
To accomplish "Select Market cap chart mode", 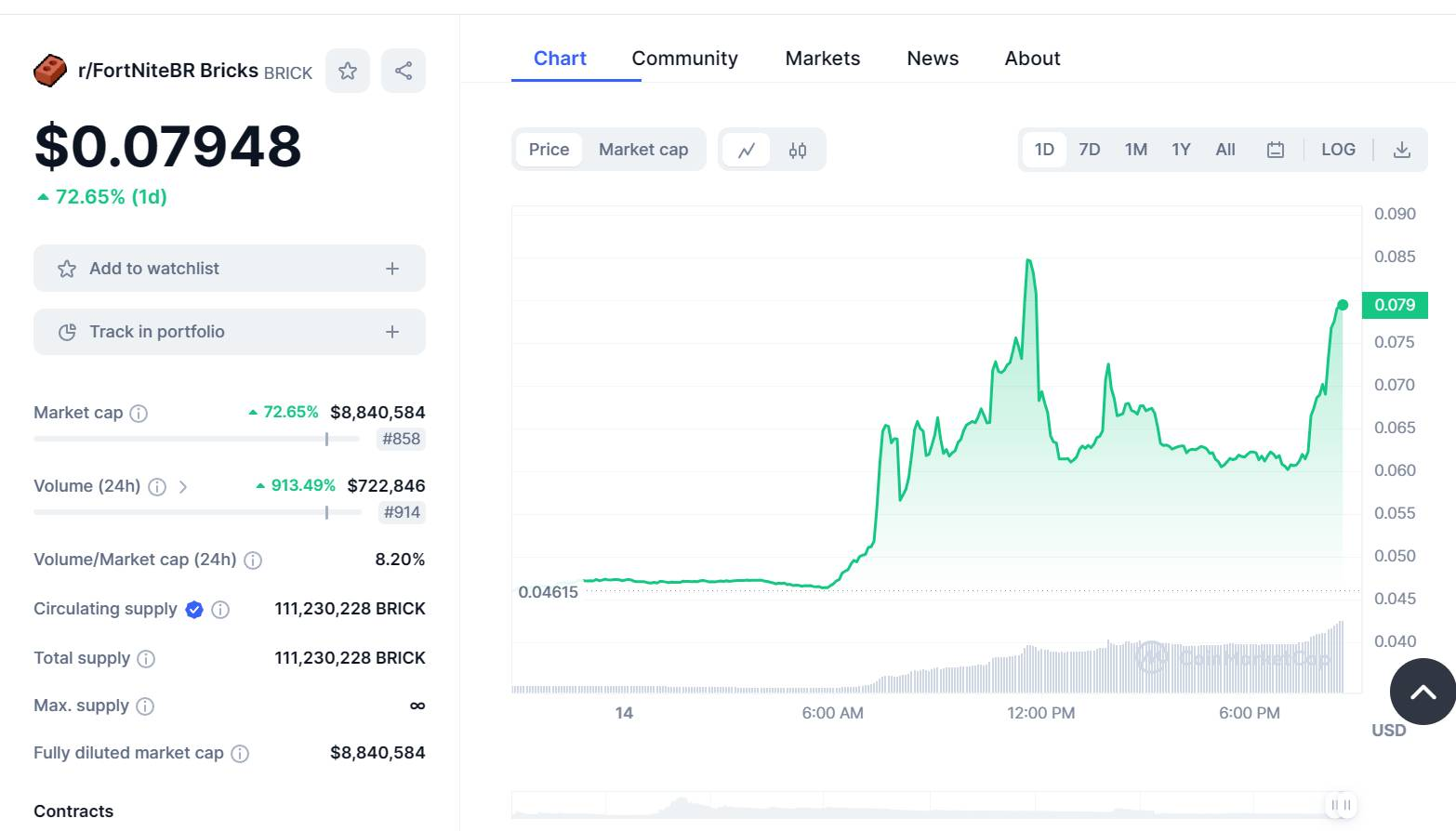I will tap(643, 150).
